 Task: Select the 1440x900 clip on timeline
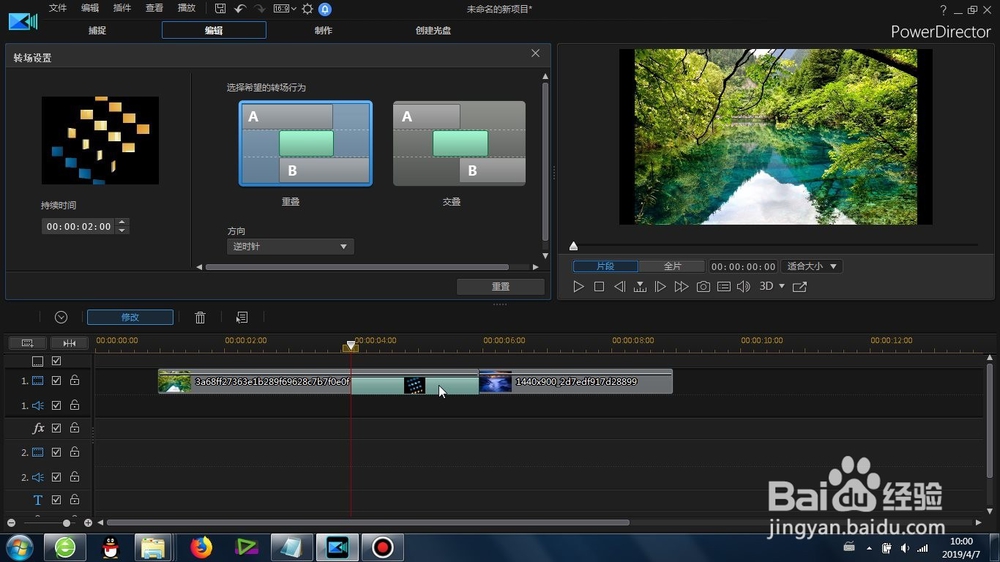point(575,381)
